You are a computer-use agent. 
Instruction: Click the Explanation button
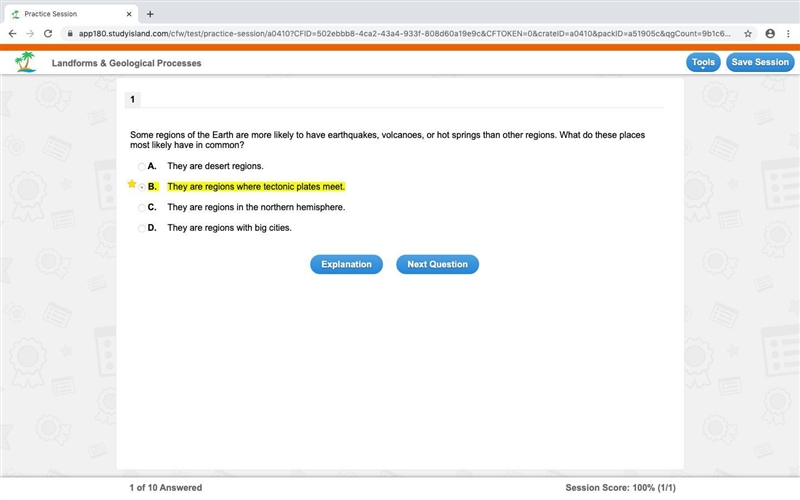pyautogui.click(x=346, y=264)
